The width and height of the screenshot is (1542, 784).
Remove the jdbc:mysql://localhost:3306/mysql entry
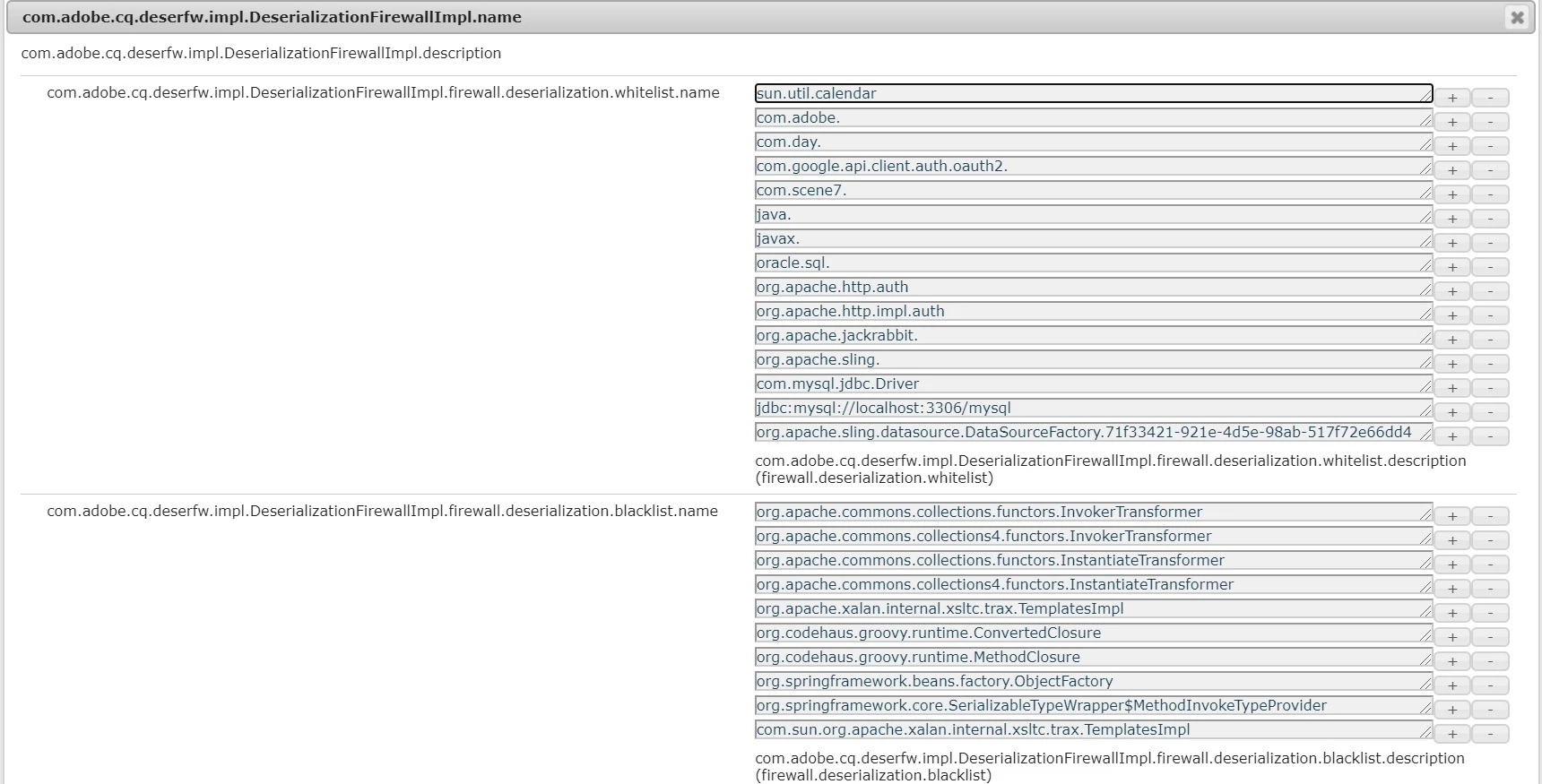pos(1491,412)
